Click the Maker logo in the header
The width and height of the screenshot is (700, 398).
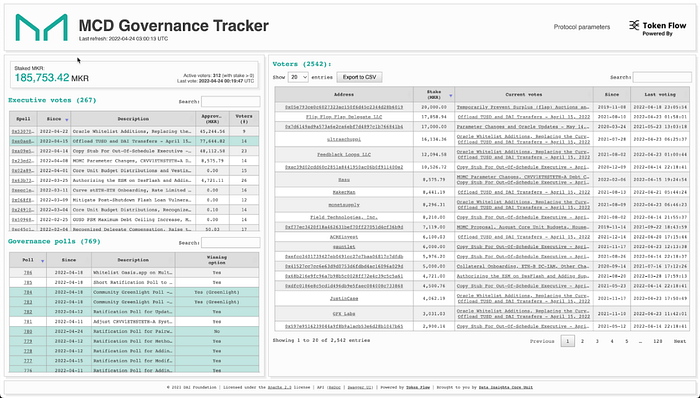tap(42, 28)
